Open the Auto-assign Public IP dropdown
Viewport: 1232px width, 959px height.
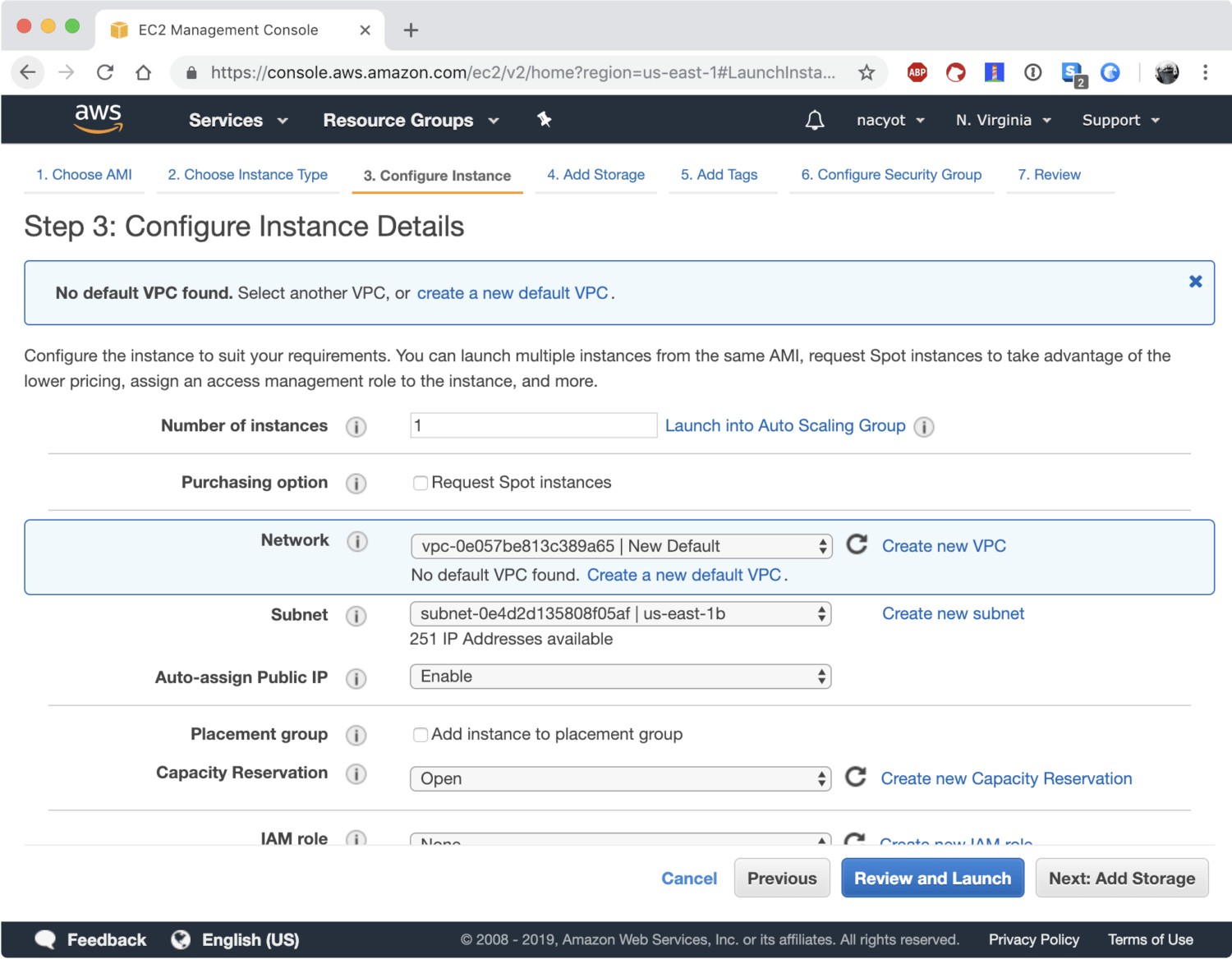click(x=620, y=677)
